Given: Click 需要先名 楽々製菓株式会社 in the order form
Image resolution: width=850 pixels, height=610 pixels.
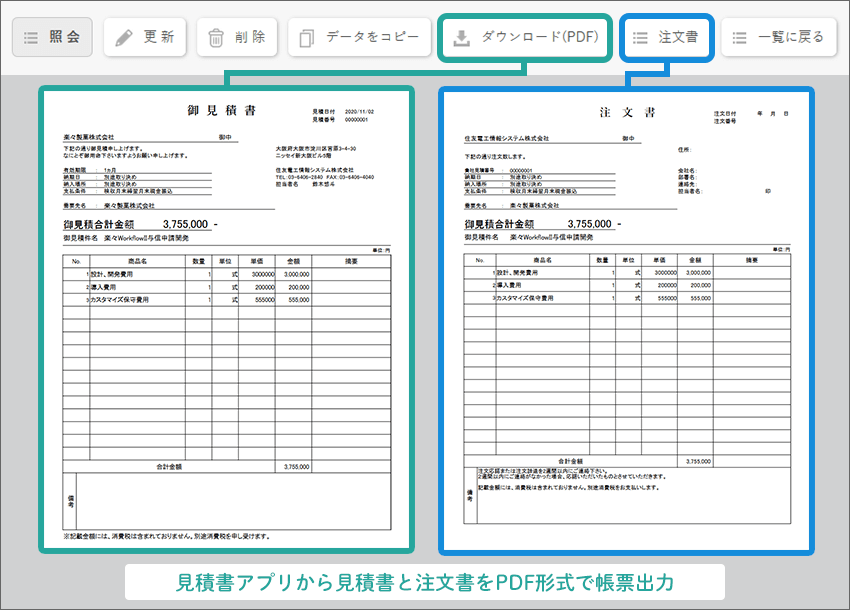Looking at the screenshot, I should point(512,206).
